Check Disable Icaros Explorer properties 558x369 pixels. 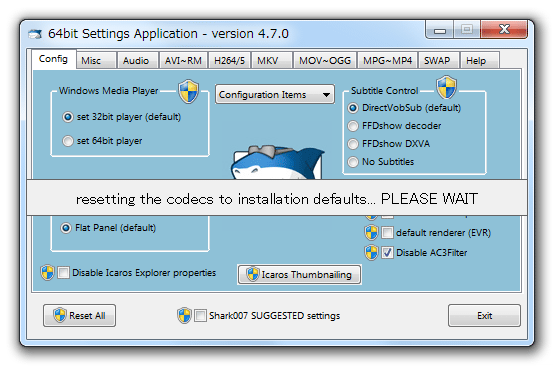click(63, 273)
